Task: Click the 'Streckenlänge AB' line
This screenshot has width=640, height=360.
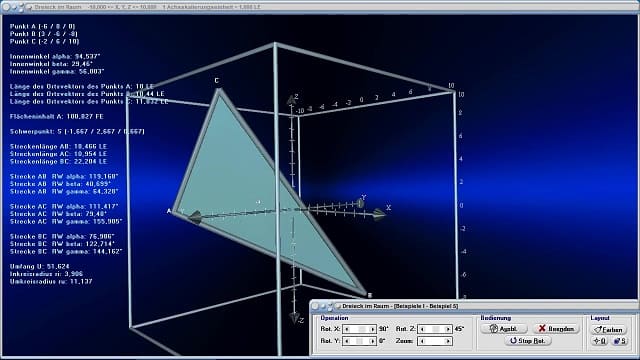Action: (58, 147)
